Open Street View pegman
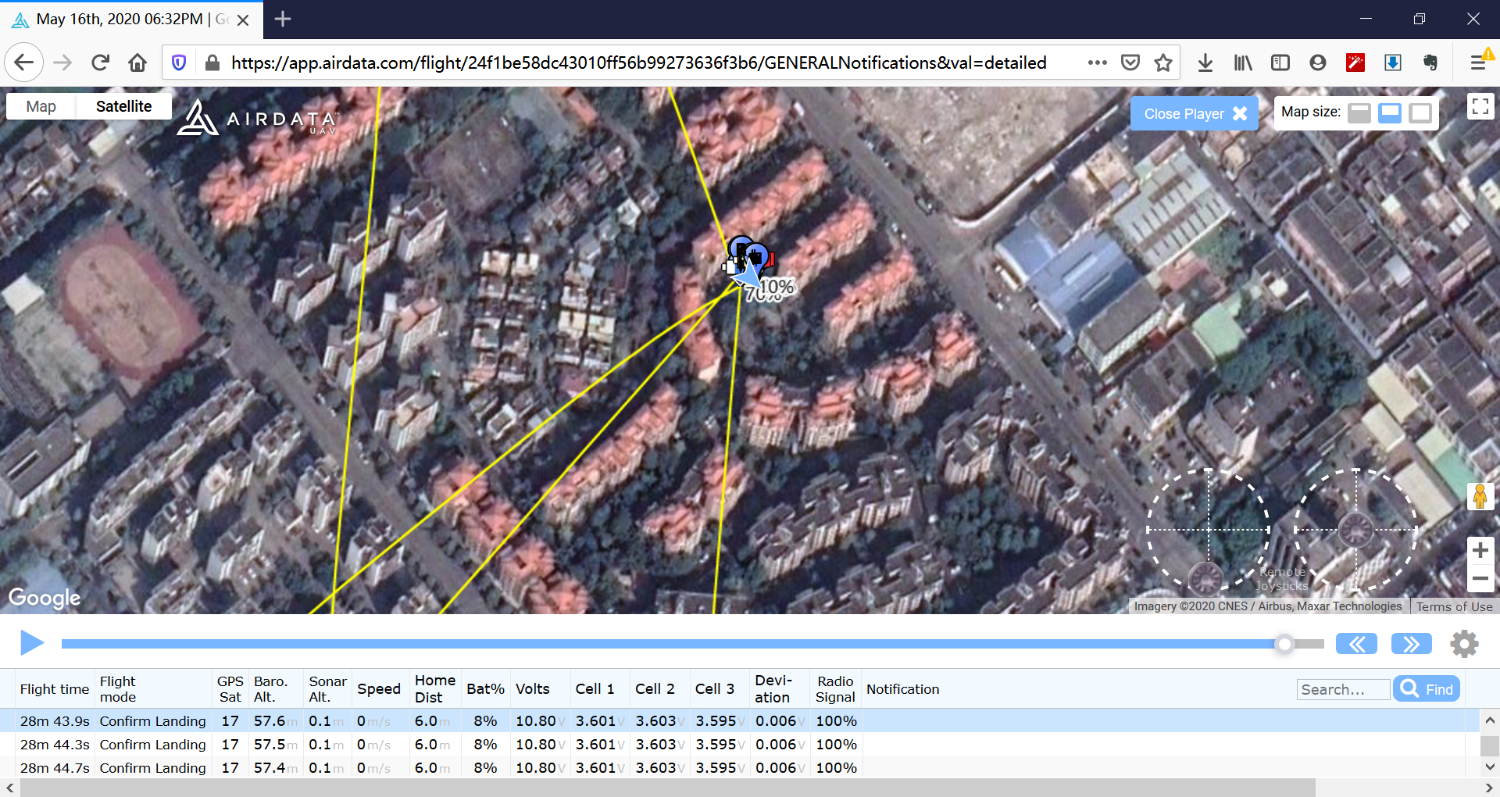Screen dimensions: 1500x797 click(x=1480, y=496)
